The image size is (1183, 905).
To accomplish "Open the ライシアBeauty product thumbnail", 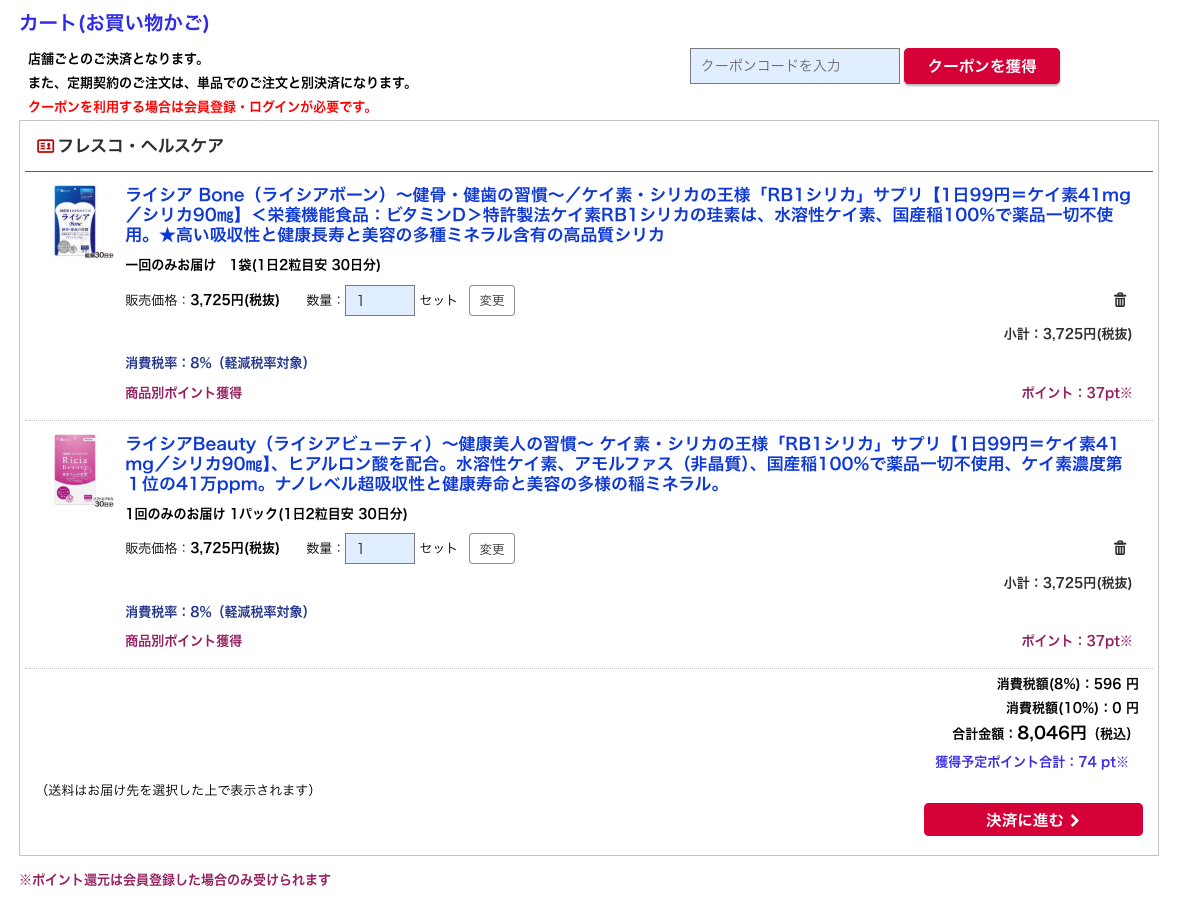I will tap(83, 470).
